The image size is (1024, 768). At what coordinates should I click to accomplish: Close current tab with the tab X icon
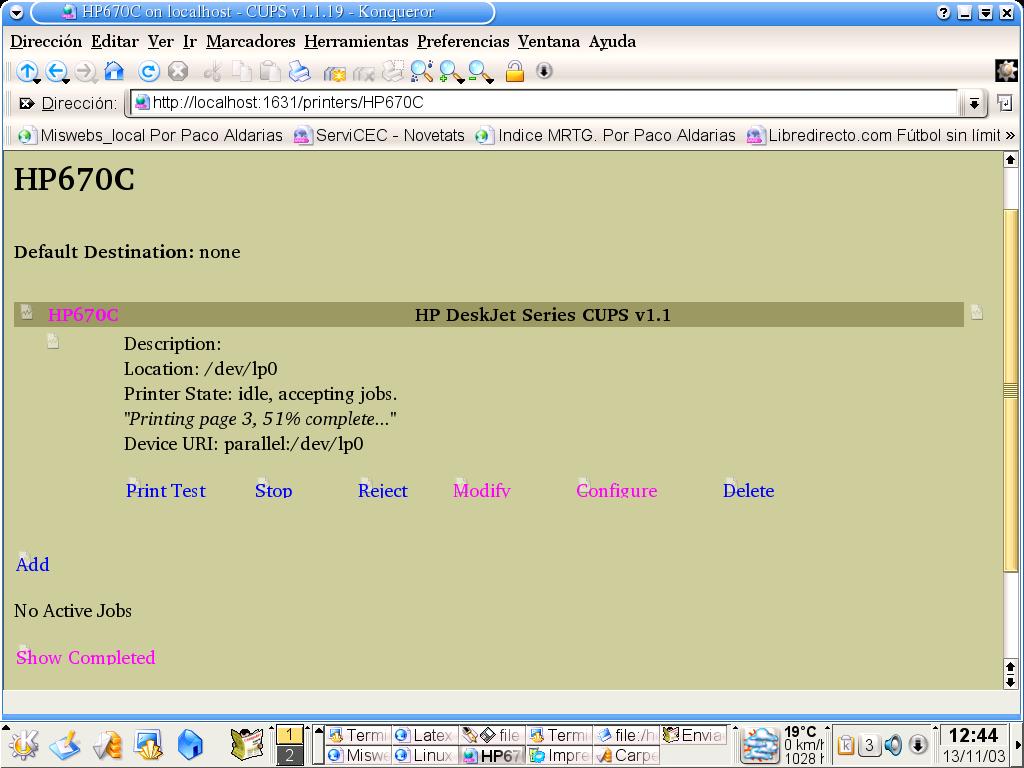coord(364,72)
